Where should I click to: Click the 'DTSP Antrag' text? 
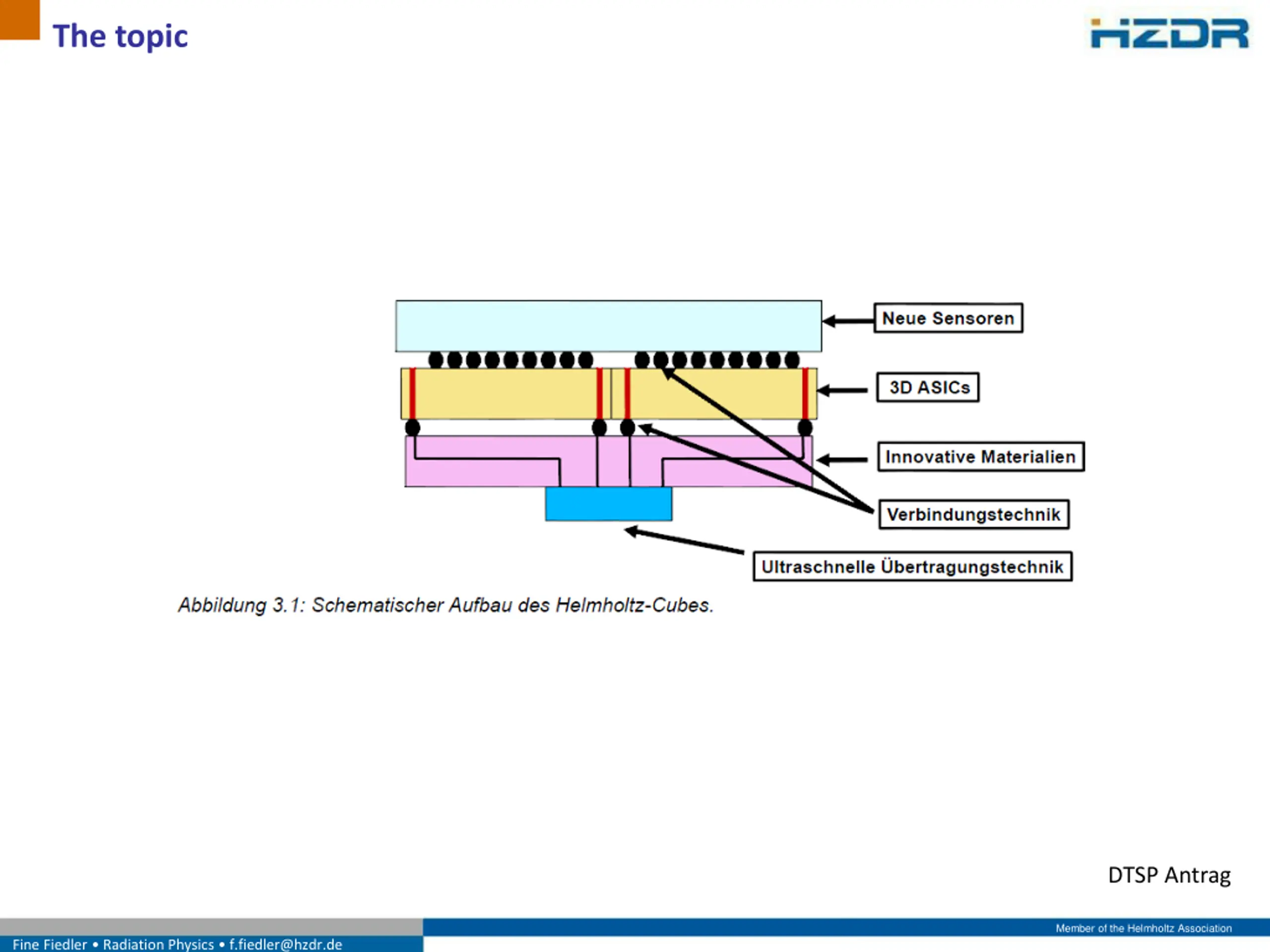(1169, 875)
